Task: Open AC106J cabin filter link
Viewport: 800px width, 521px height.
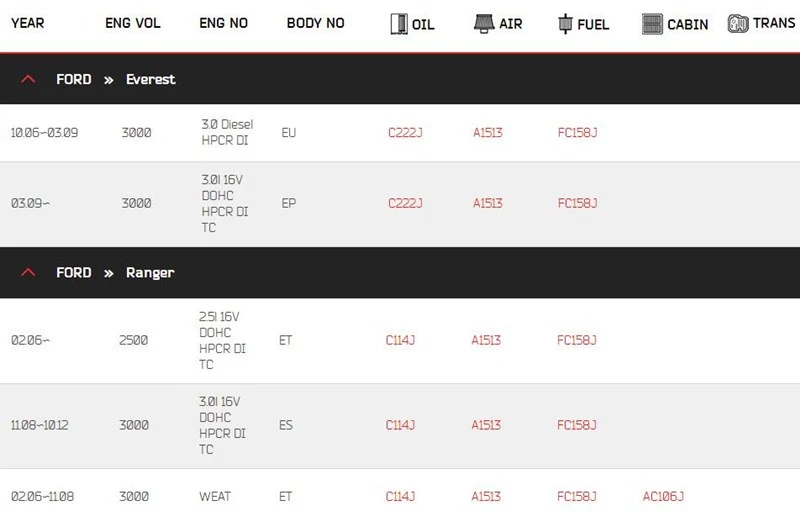Action: click(x=663, y=496)
